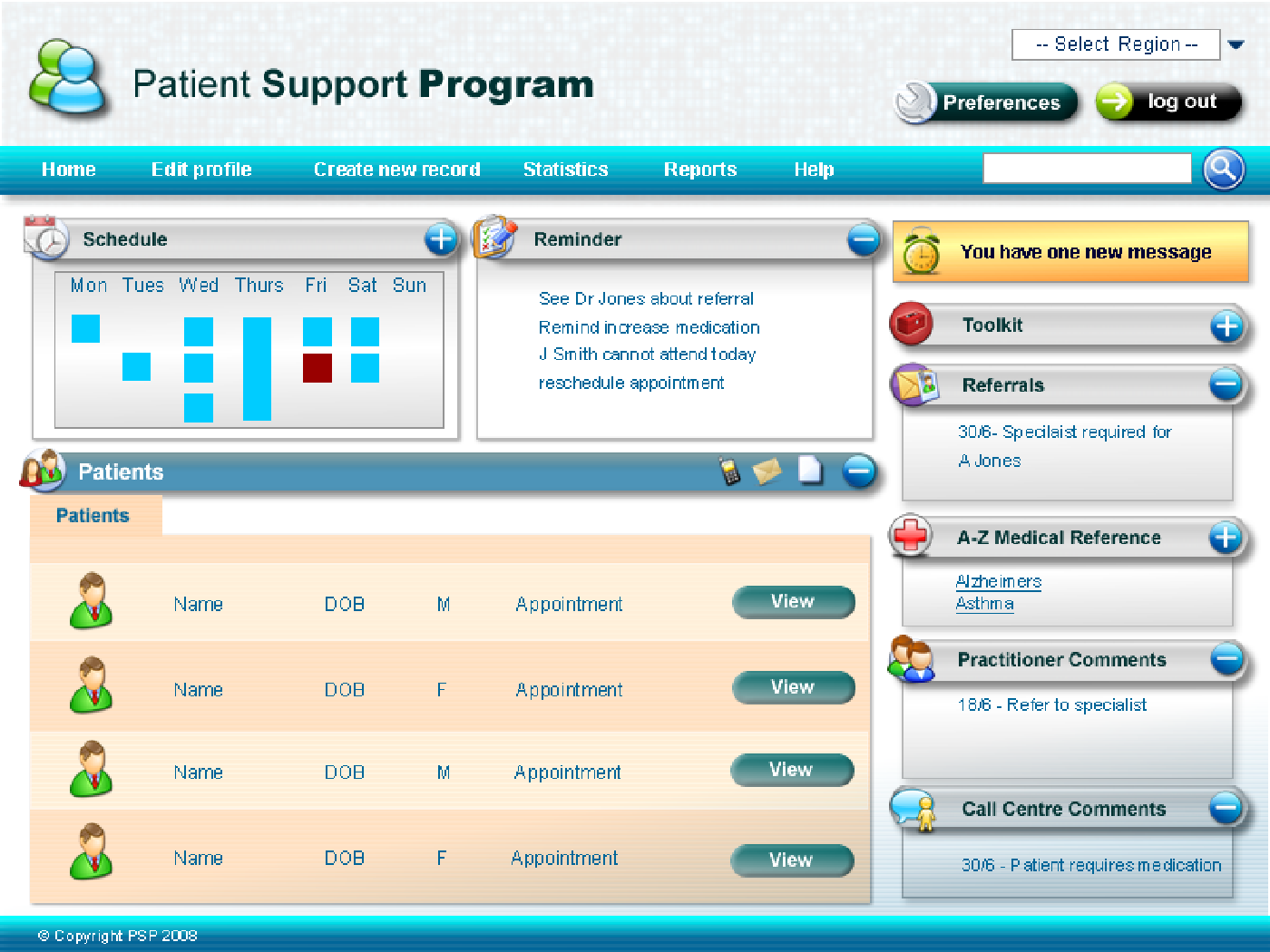This screenshot has width=1270, height=952.
Task: Click the wrench icon beside Preferences
Action: [x=914, y=102]
